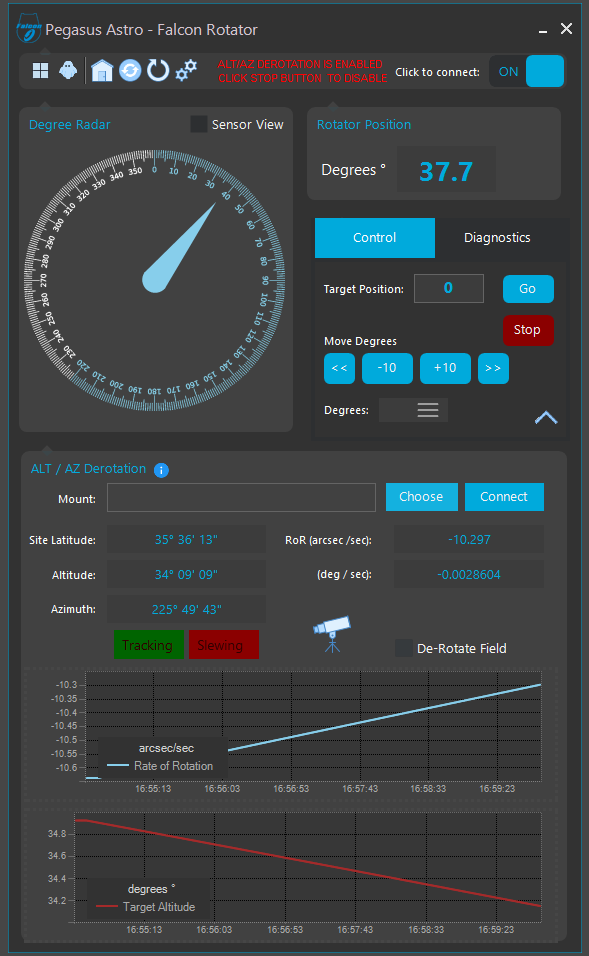Screen dimensions: 589x956
Task: Click the grid layout icon in toolbar
Action: [x=40, y=71]
